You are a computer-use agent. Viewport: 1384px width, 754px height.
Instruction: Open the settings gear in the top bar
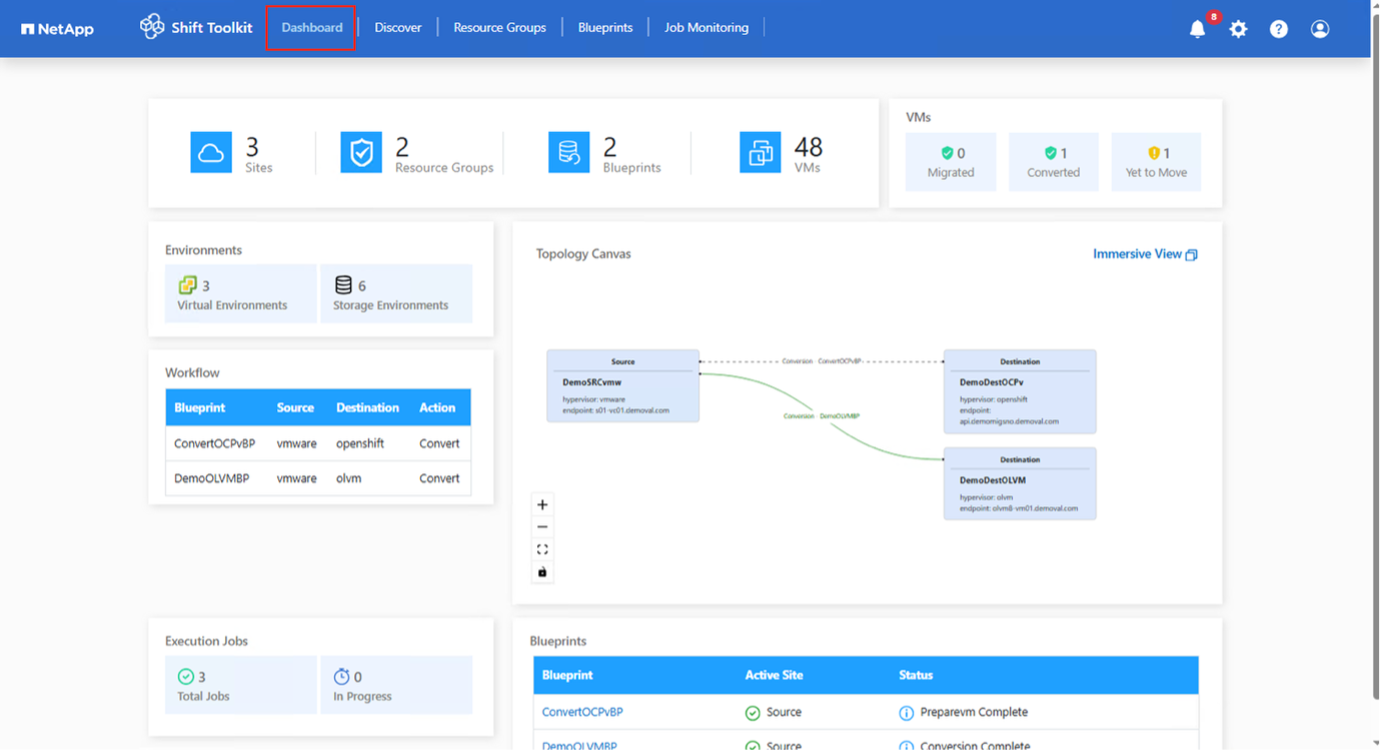[1238, 28]
